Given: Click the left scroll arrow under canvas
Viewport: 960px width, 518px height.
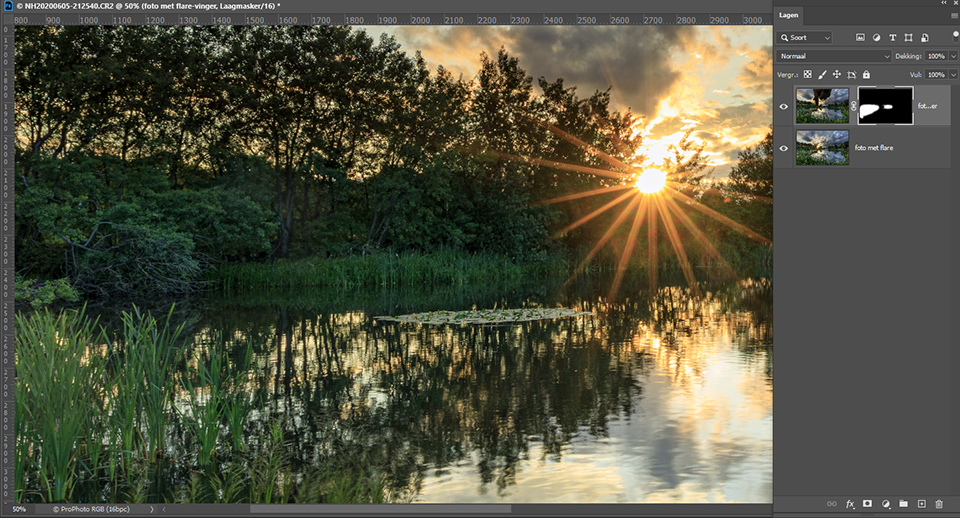Looking at the screenshot, I should point(164,509).
